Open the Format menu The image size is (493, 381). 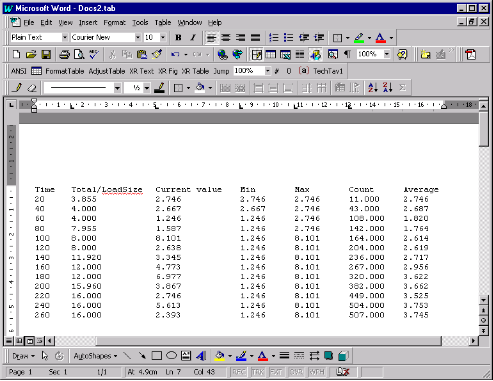[115, 22]
